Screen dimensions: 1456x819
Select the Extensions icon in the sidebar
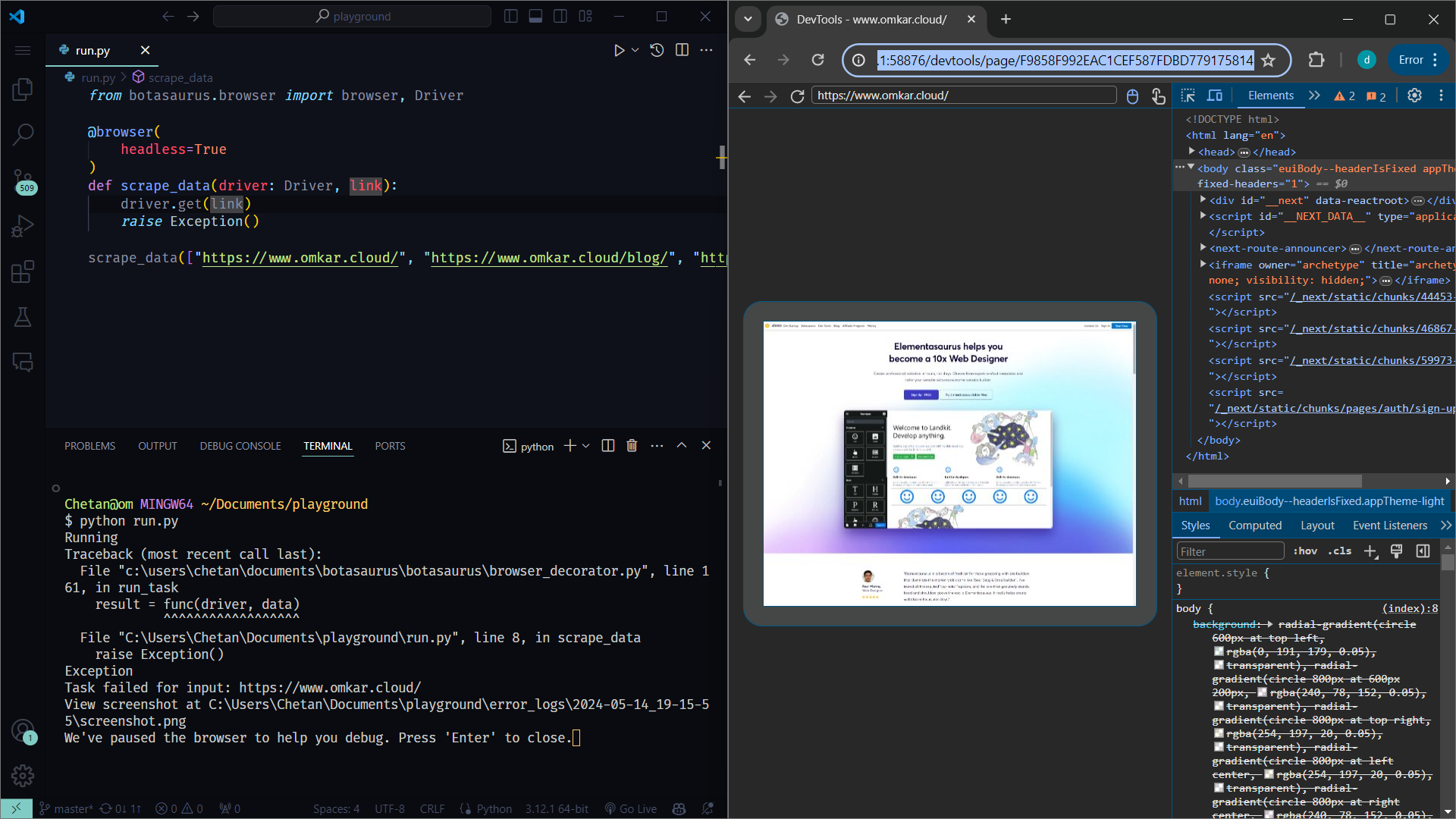pos(23,271)
